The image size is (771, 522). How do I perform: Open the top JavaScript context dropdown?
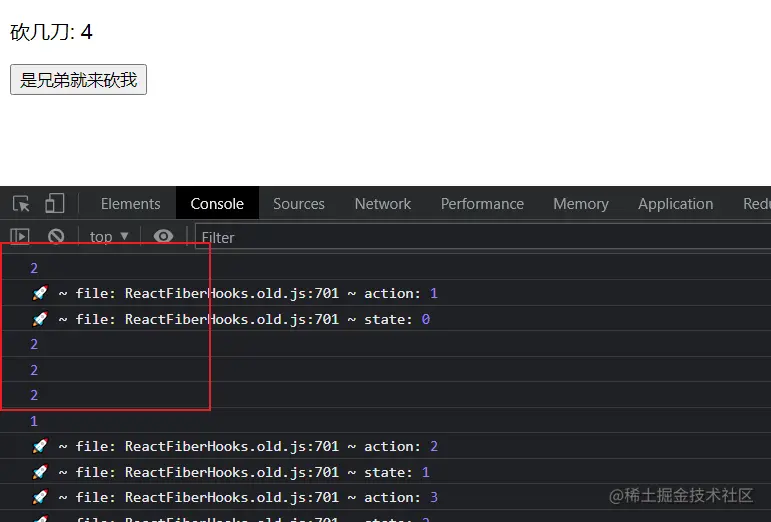tap(109, 236)
